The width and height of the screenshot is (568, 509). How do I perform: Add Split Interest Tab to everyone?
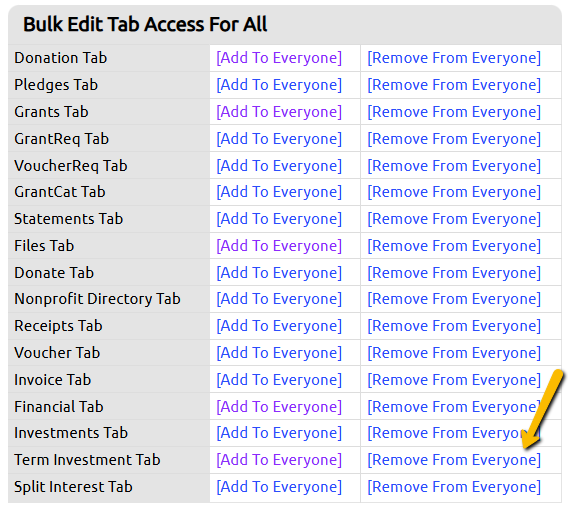(279, 487)
